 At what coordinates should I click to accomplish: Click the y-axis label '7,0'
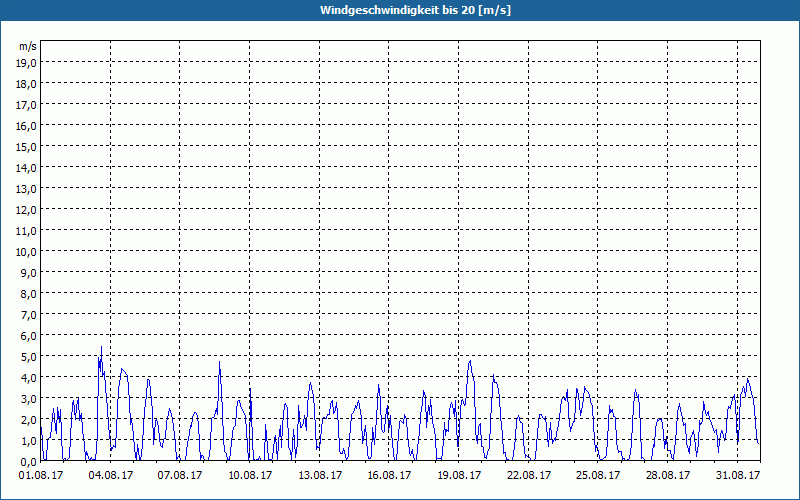click(x=29, y=315)
